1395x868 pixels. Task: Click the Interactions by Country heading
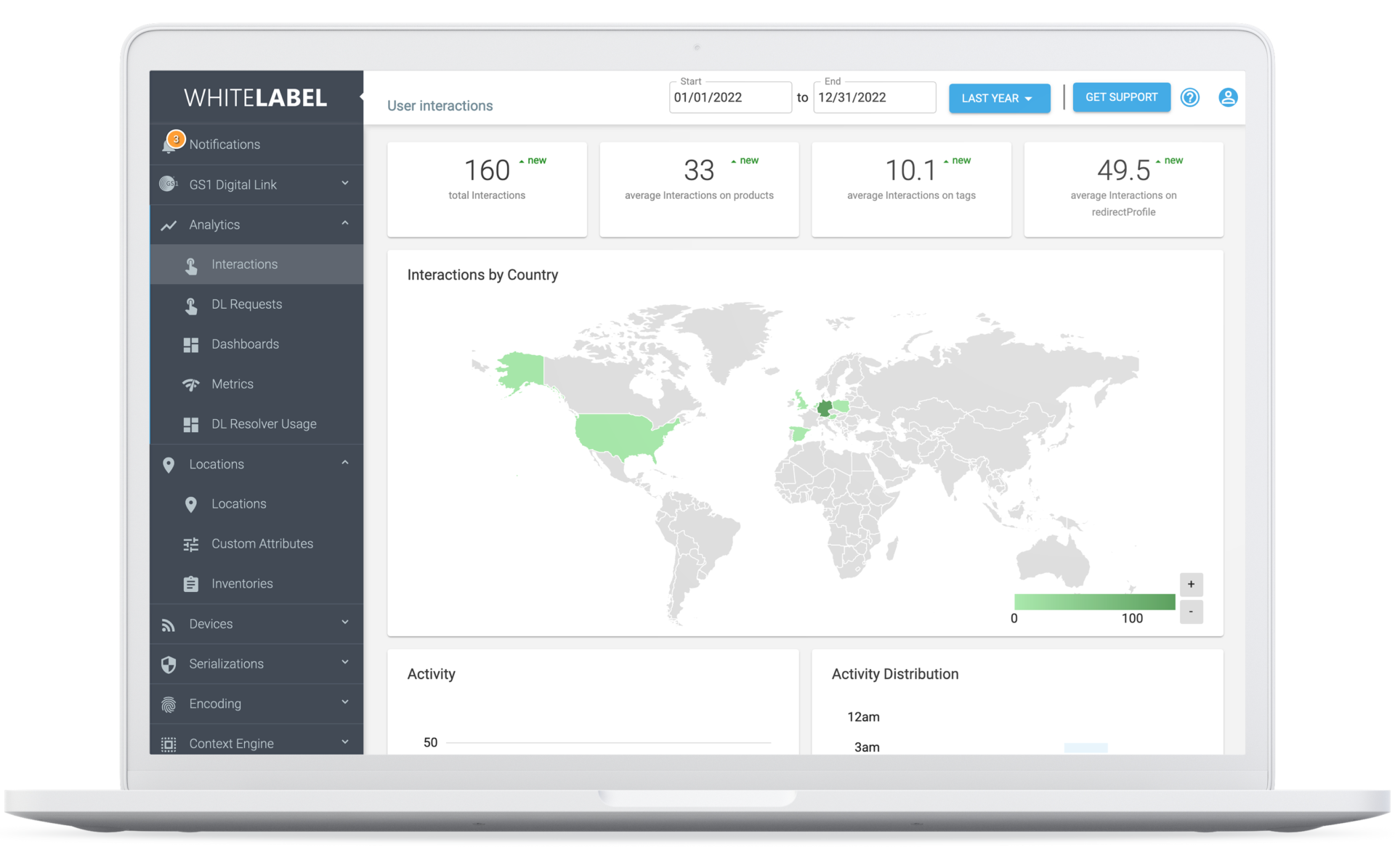tap(482, 275)
